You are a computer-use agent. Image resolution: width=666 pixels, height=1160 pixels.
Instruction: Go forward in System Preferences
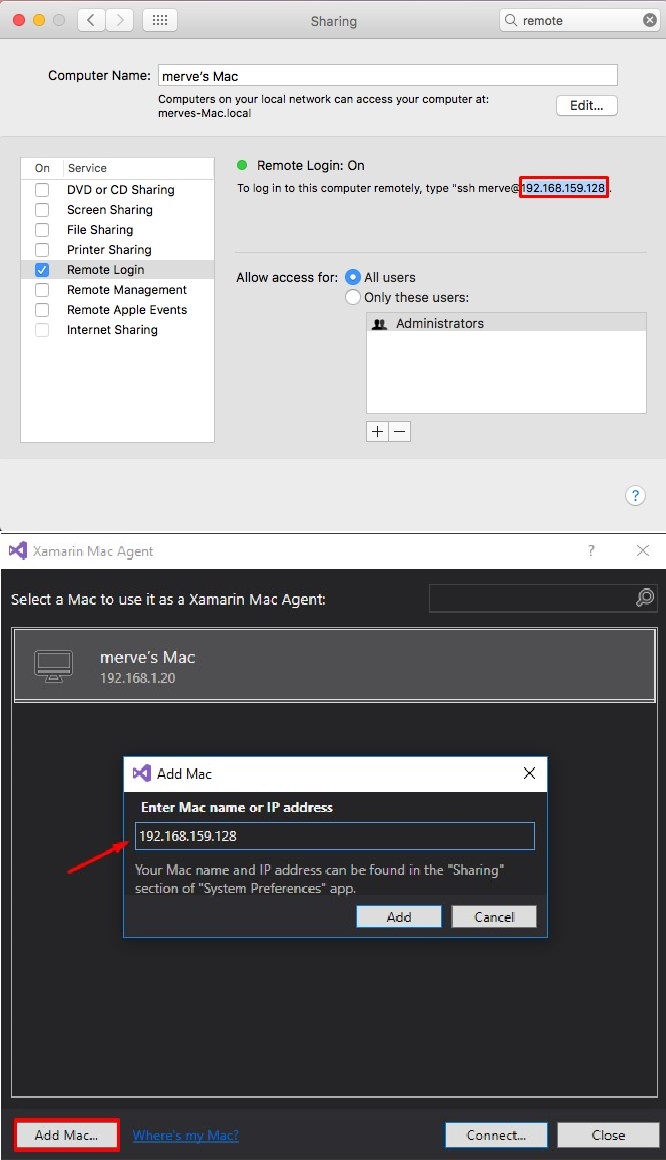tap(119, 20)
